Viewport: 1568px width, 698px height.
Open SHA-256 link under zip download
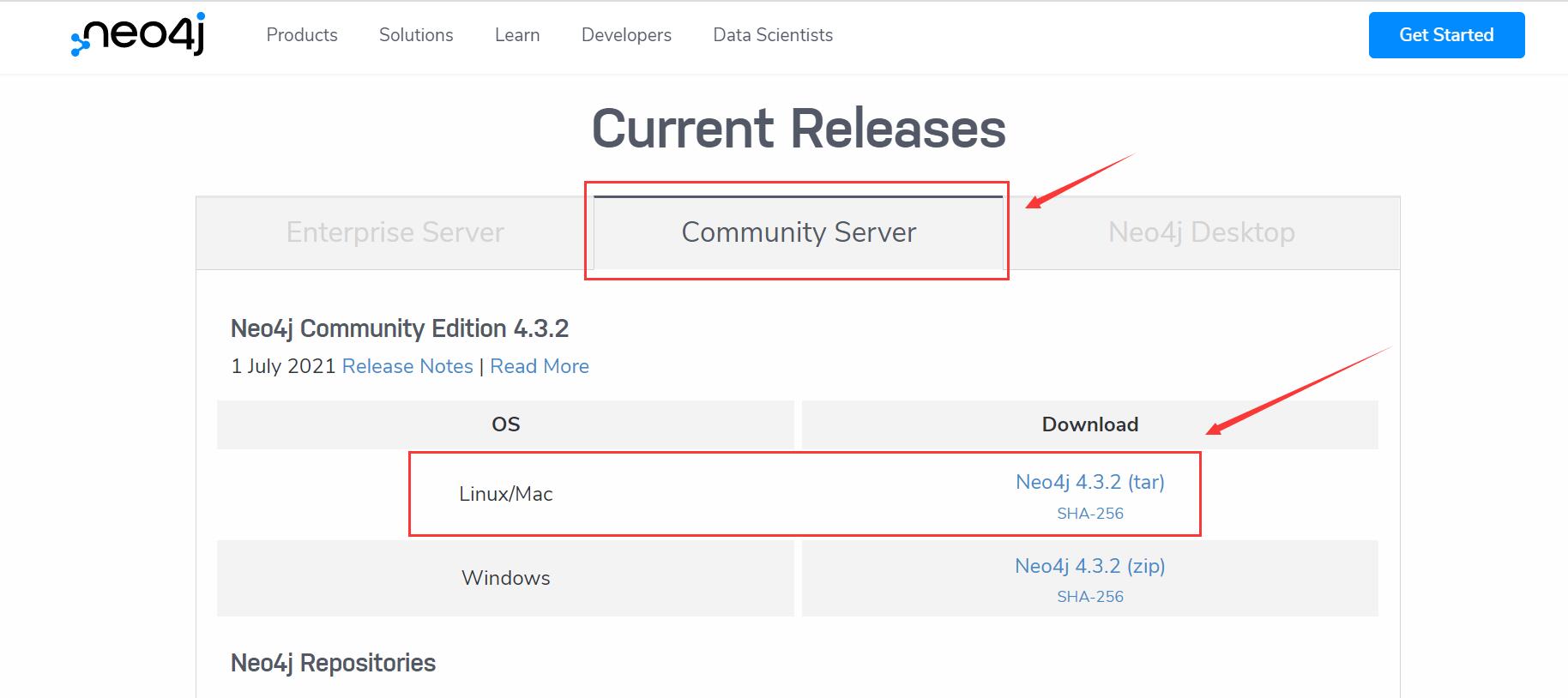1090,597
